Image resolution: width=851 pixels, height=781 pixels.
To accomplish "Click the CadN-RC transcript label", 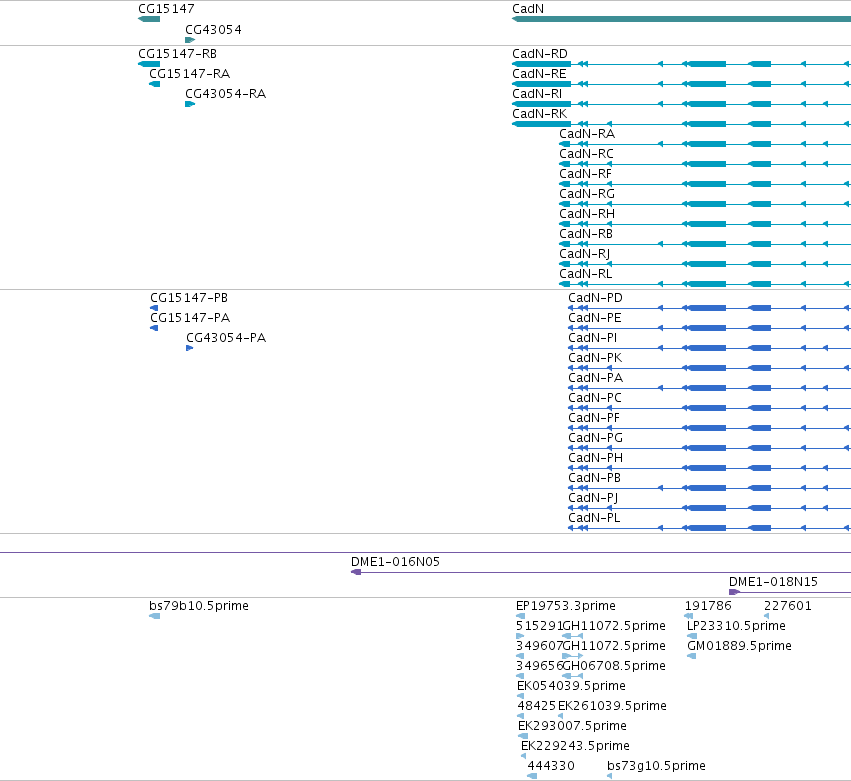I will tap(587, 154).
